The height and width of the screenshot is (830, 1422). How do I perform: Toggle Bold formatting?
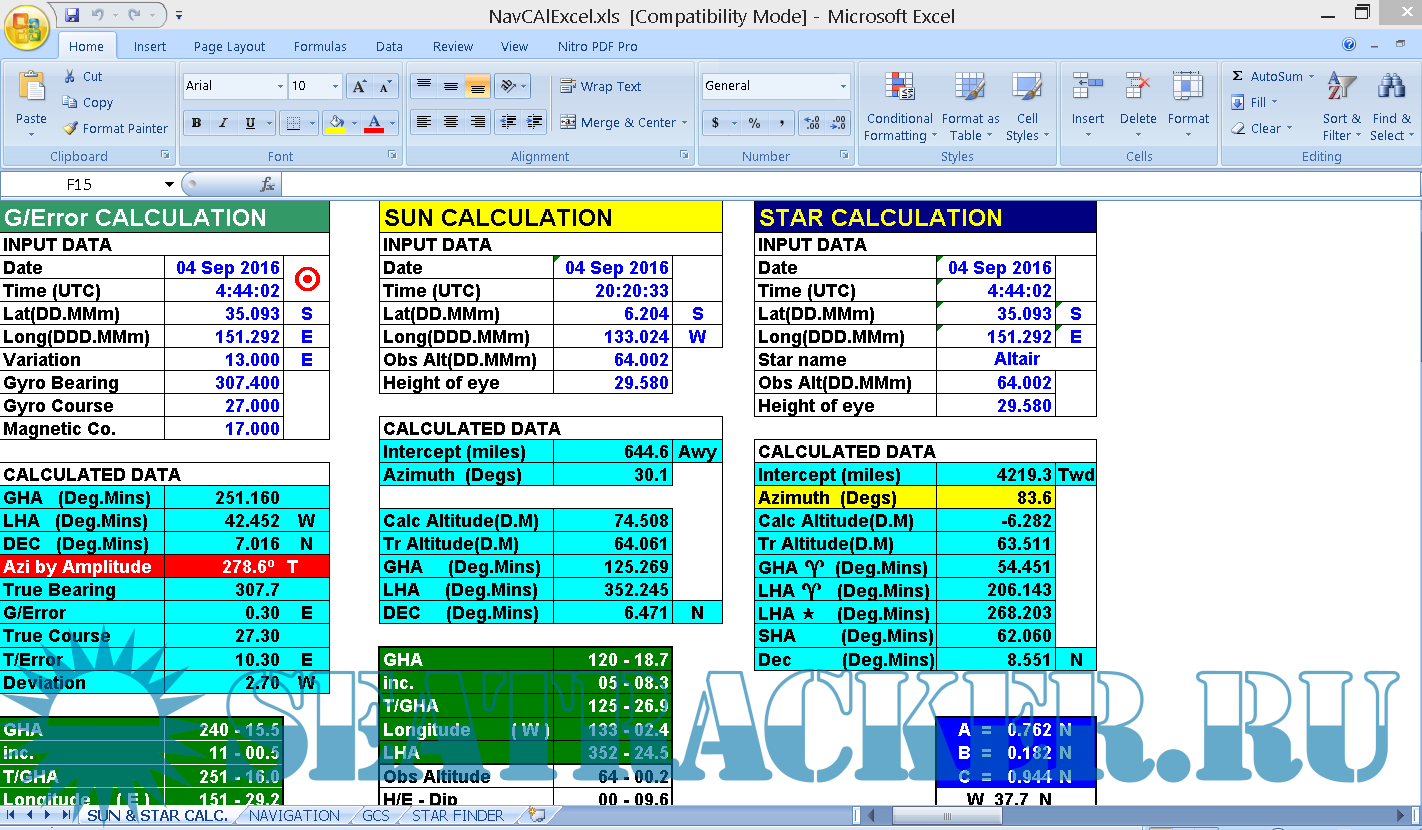(196, 123)
